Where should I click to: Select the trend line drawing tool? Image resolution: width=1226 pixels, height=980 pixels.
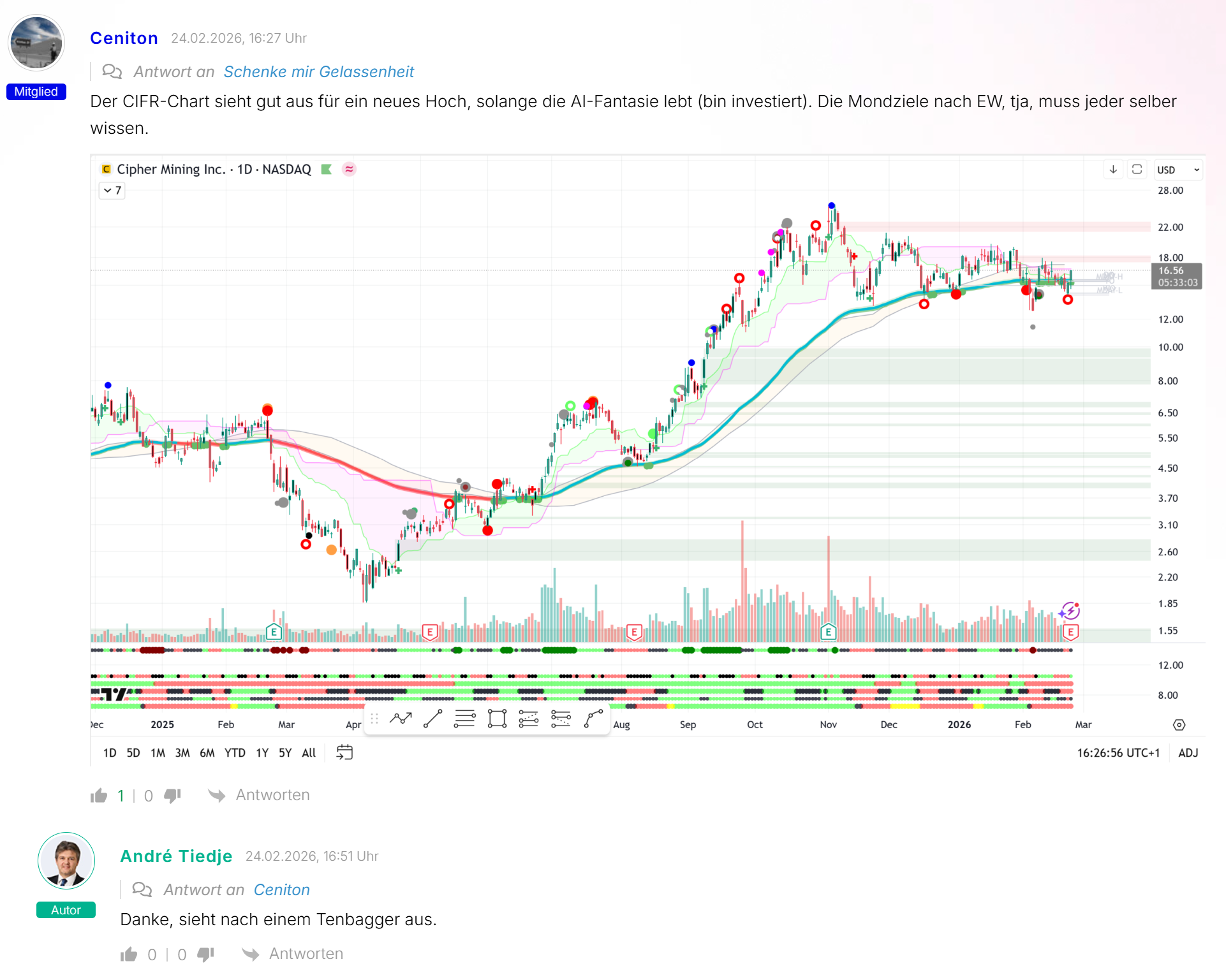pyautogui.click(x=432, y=719)
